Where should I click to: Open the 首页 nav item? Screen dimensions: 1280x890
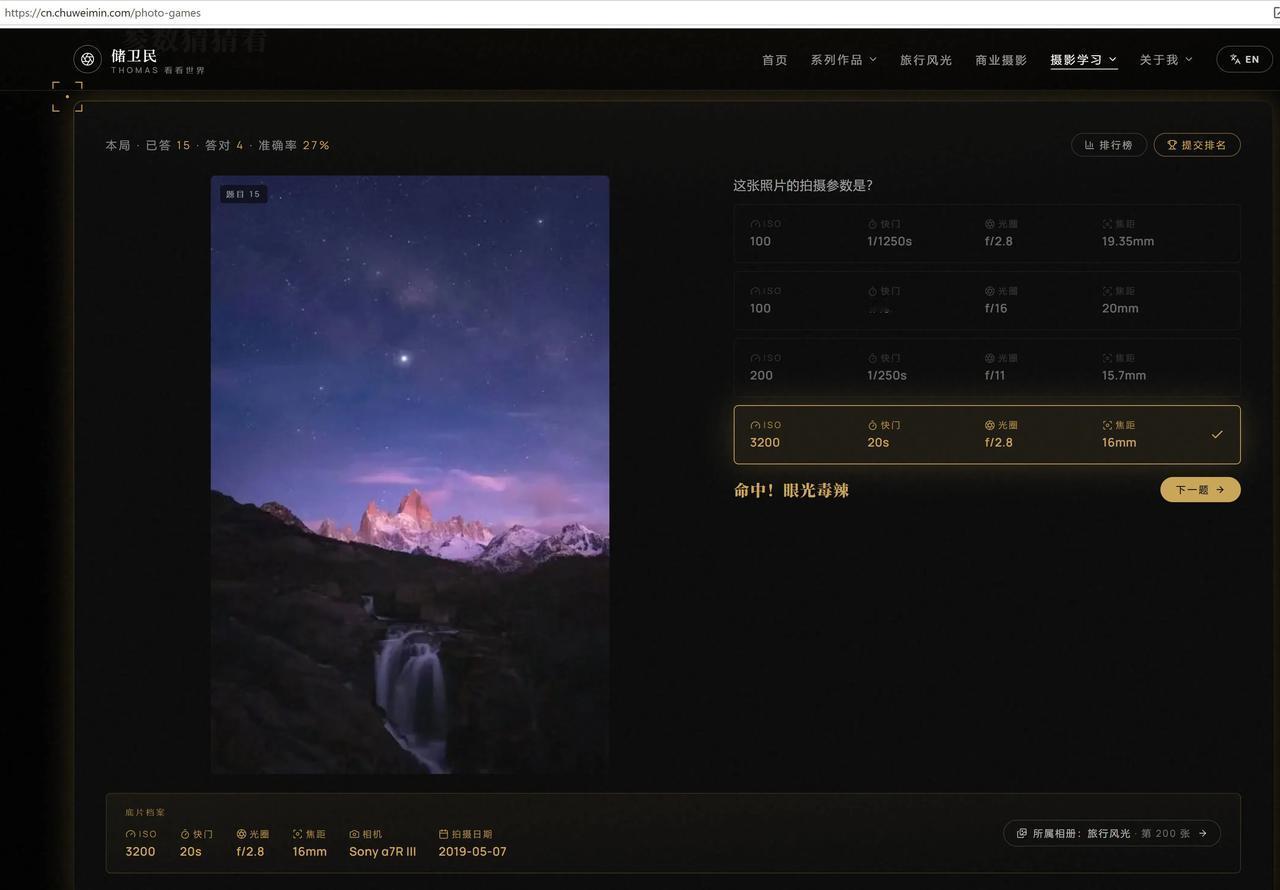pyautogui.click(x=775, y=60)
